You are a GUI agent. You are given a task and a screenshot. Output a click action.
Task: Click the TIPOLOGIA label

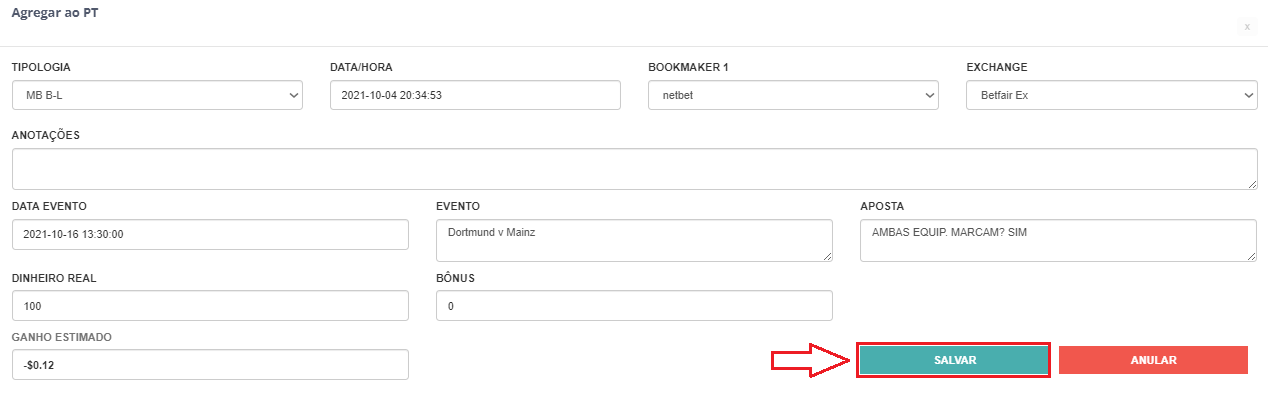coord(41,67)
